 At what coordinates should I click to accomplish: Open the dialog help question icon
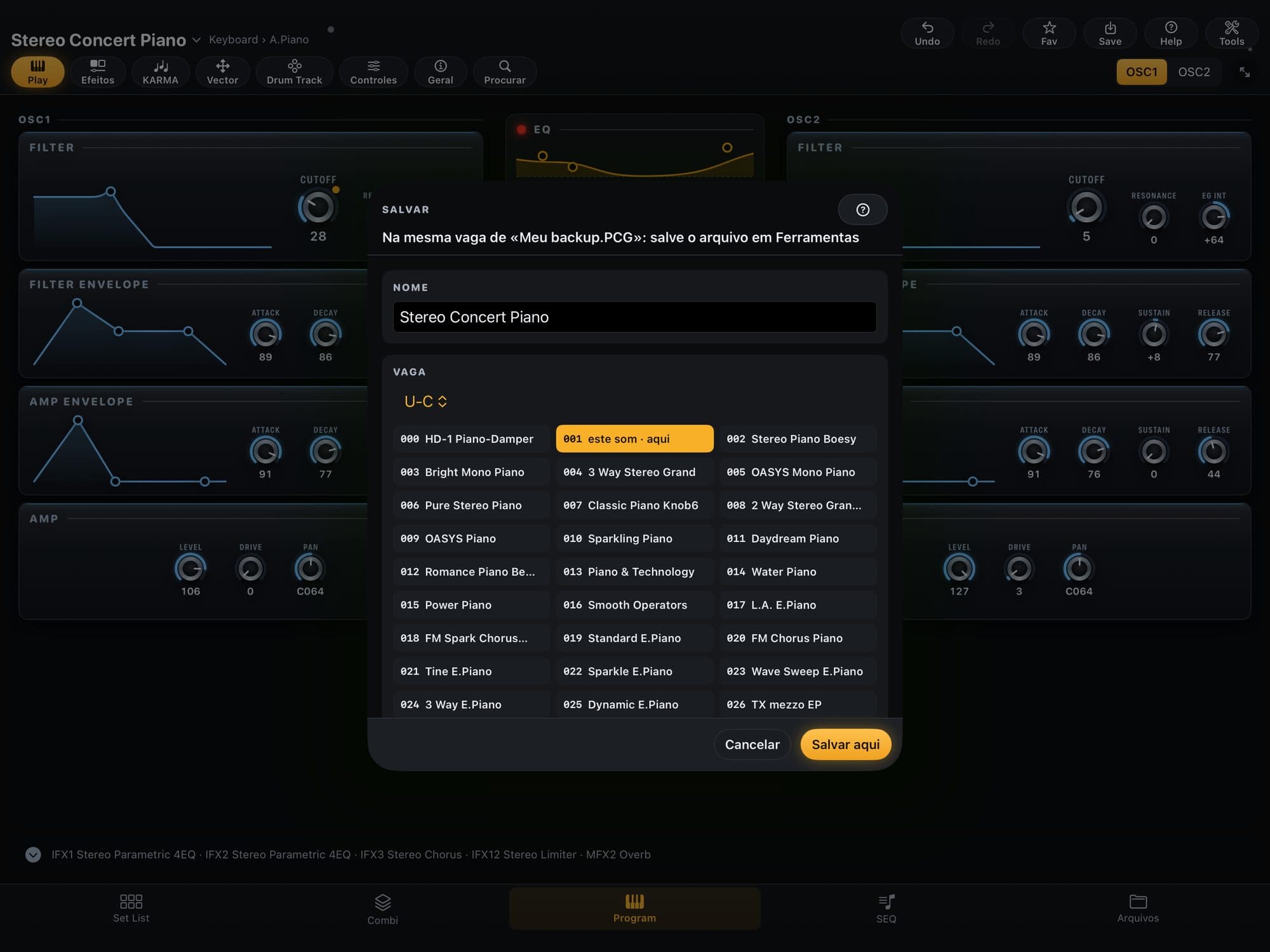[862, 209]
